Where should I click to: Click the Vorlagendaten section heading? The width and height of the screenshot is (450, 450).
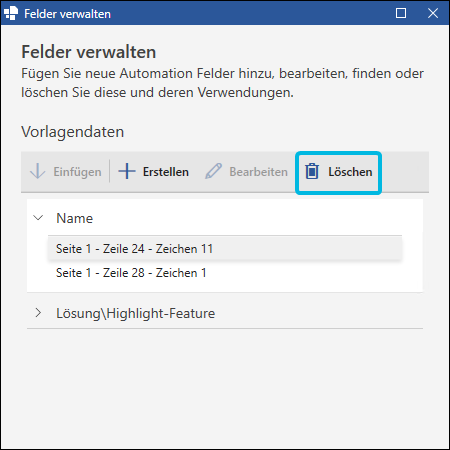73,132
